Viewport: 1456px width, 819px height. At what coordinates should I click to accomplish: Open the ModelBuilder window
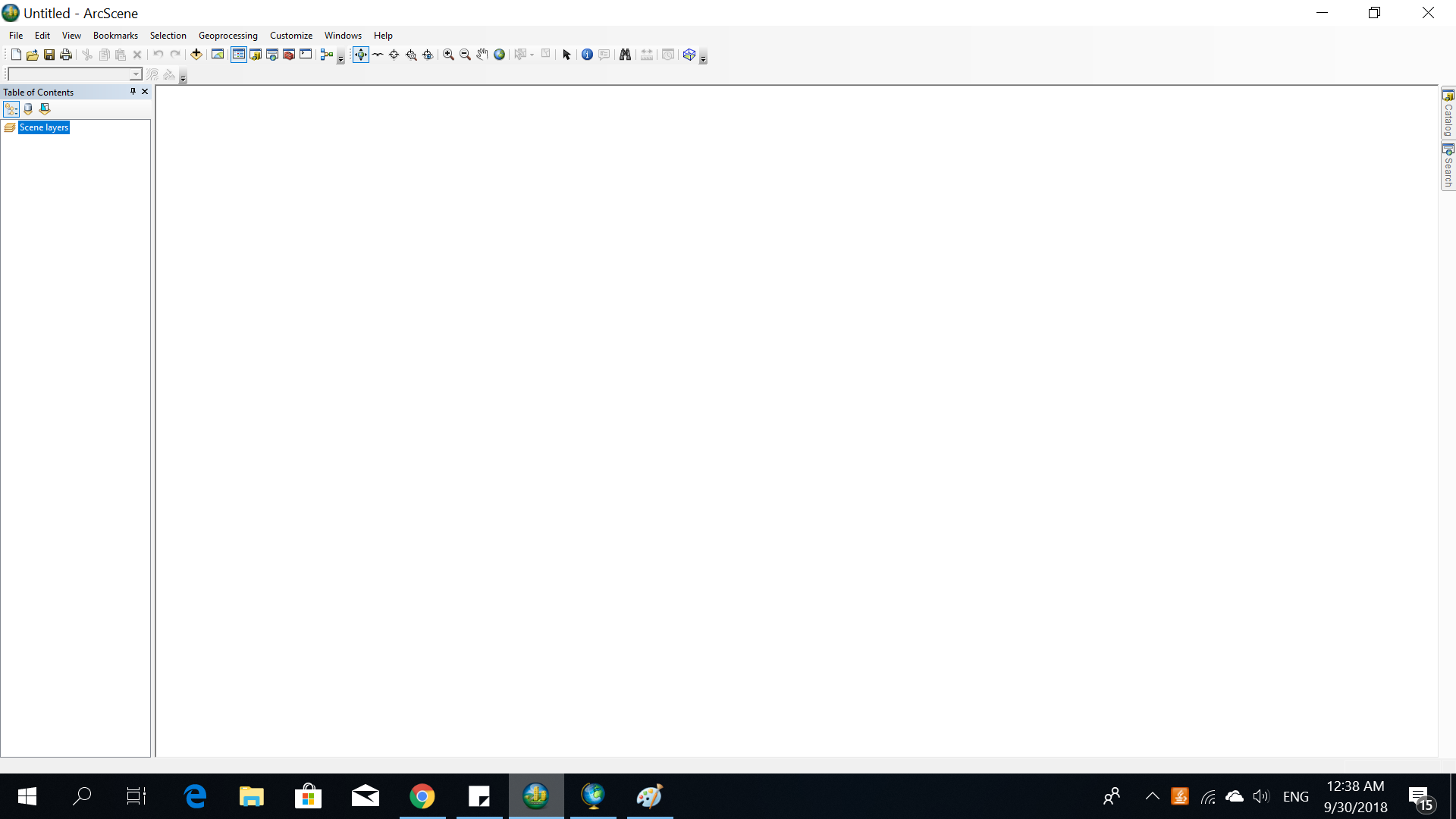coord(327,55)
